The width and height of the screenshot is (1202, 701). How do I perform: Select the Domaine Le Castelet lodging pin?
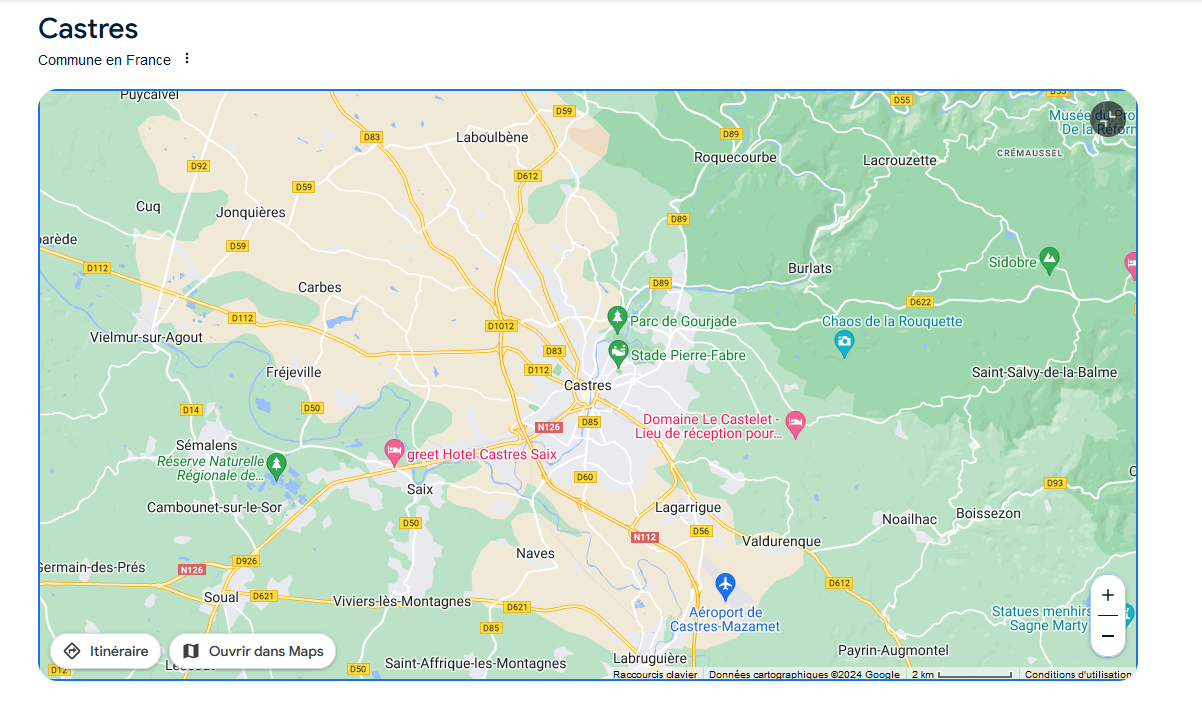(795, 425)
